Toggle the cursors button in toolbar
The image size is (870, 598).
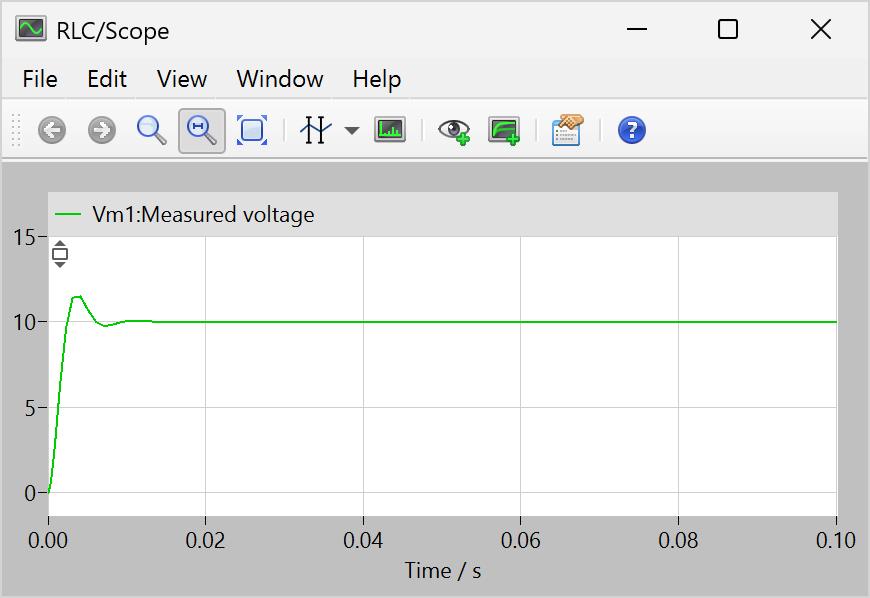(x=315, y=130)
